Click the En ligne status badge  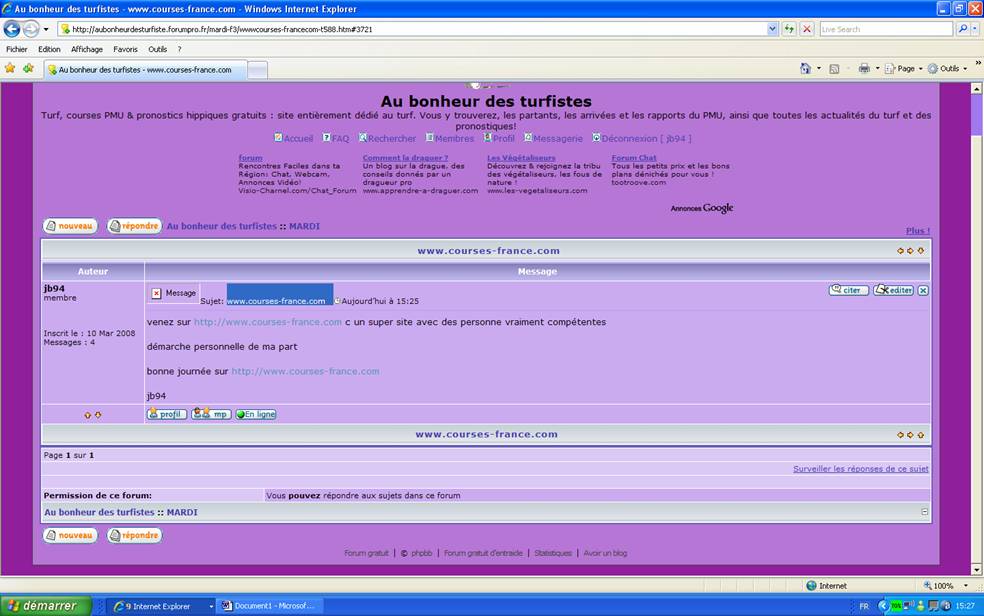point(256,414)
